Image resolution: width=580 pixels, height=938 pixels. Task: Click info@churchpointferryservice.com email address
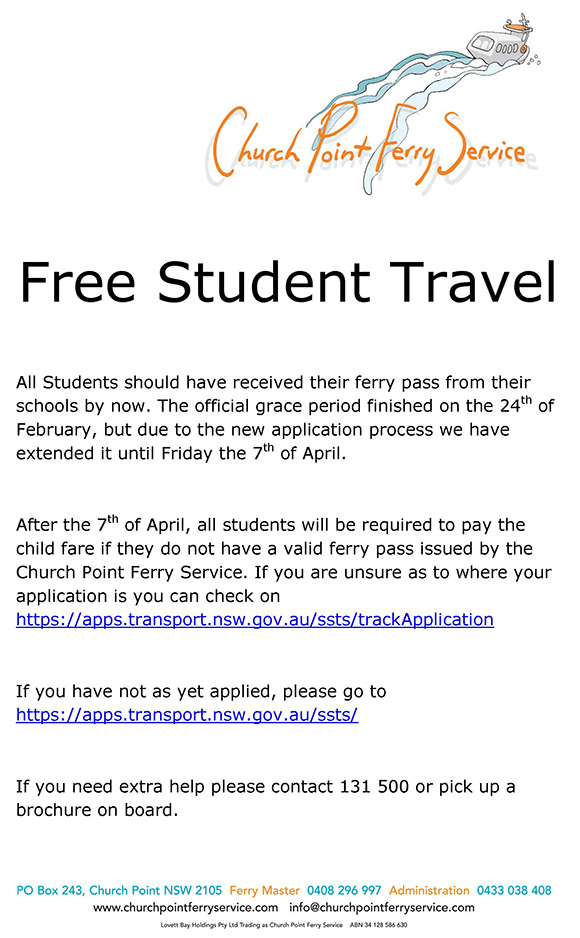coord(381,907)
